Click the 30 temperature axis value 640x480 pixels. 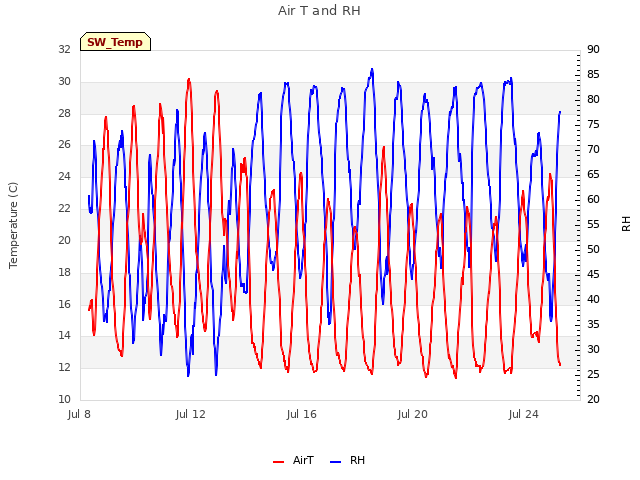(x=64, y=81)
